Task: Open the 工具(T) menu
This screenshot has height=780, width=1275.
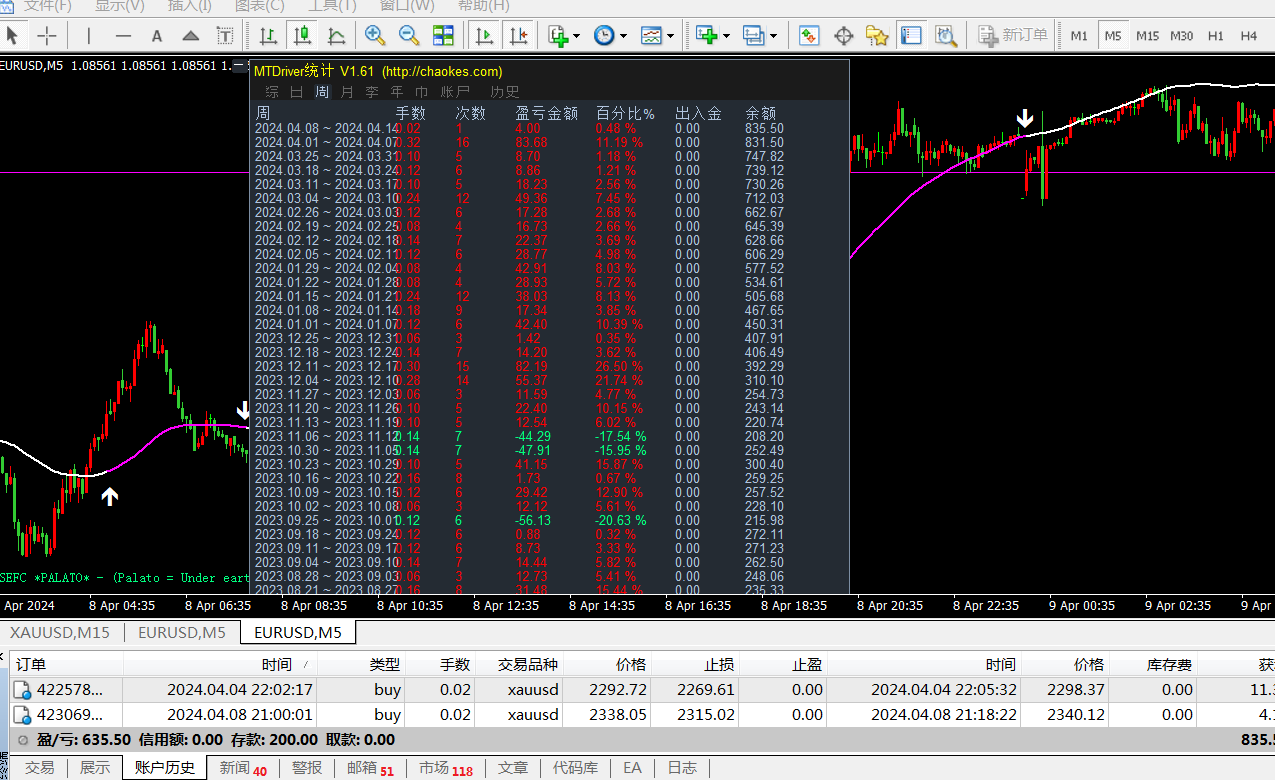Action: [x=331, y=6]
